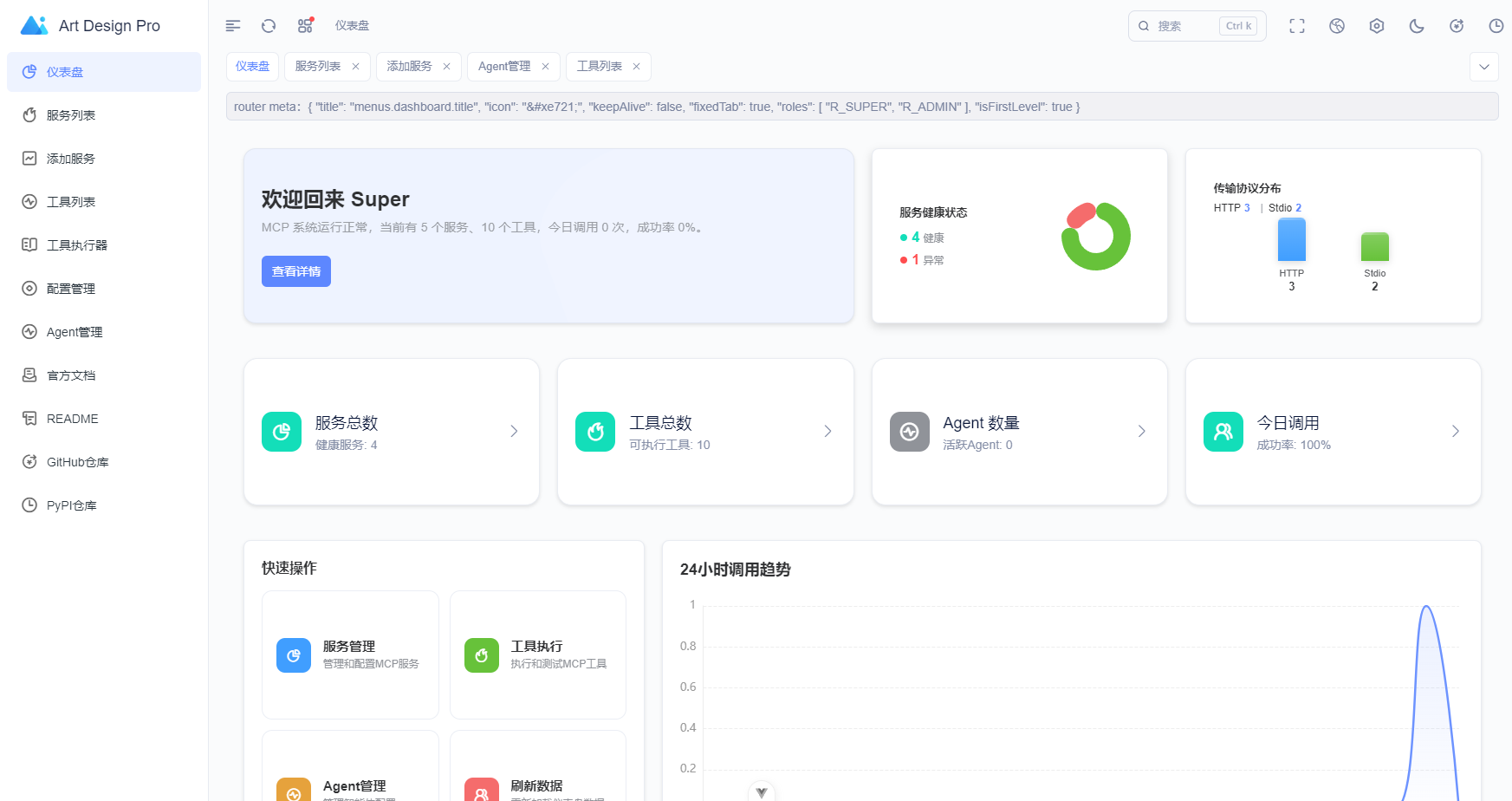Expand the 服务总数 card arrow
The width and height of the screenshot is (1512, 801).
(x=514, y=431)
